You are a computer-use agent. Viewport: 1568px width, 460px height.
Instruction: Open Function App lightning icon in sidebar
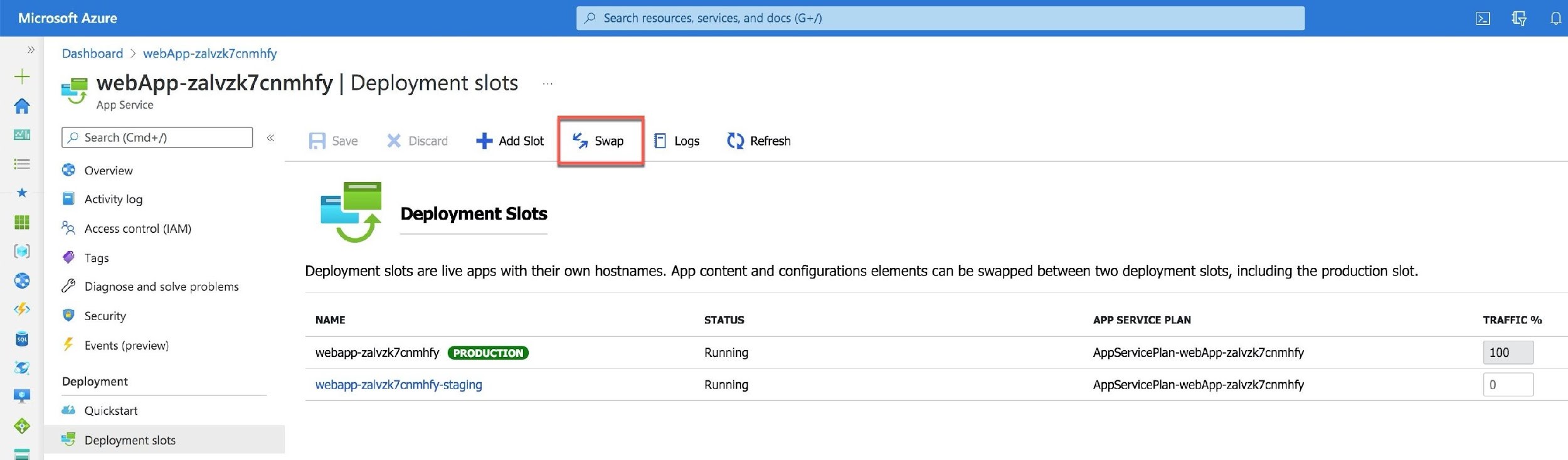point(22,309)
